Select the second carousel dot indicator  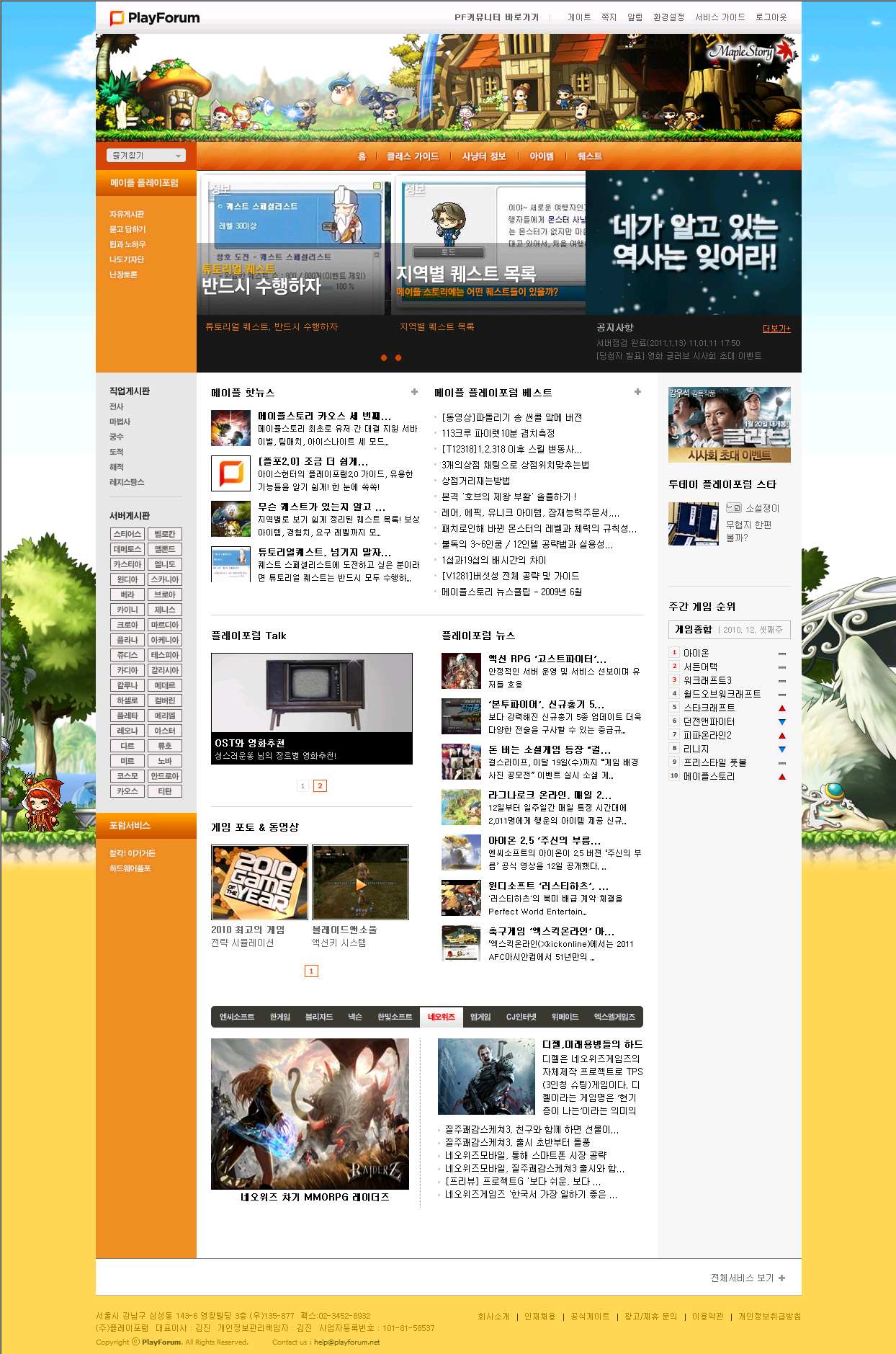tap(398, 357)
